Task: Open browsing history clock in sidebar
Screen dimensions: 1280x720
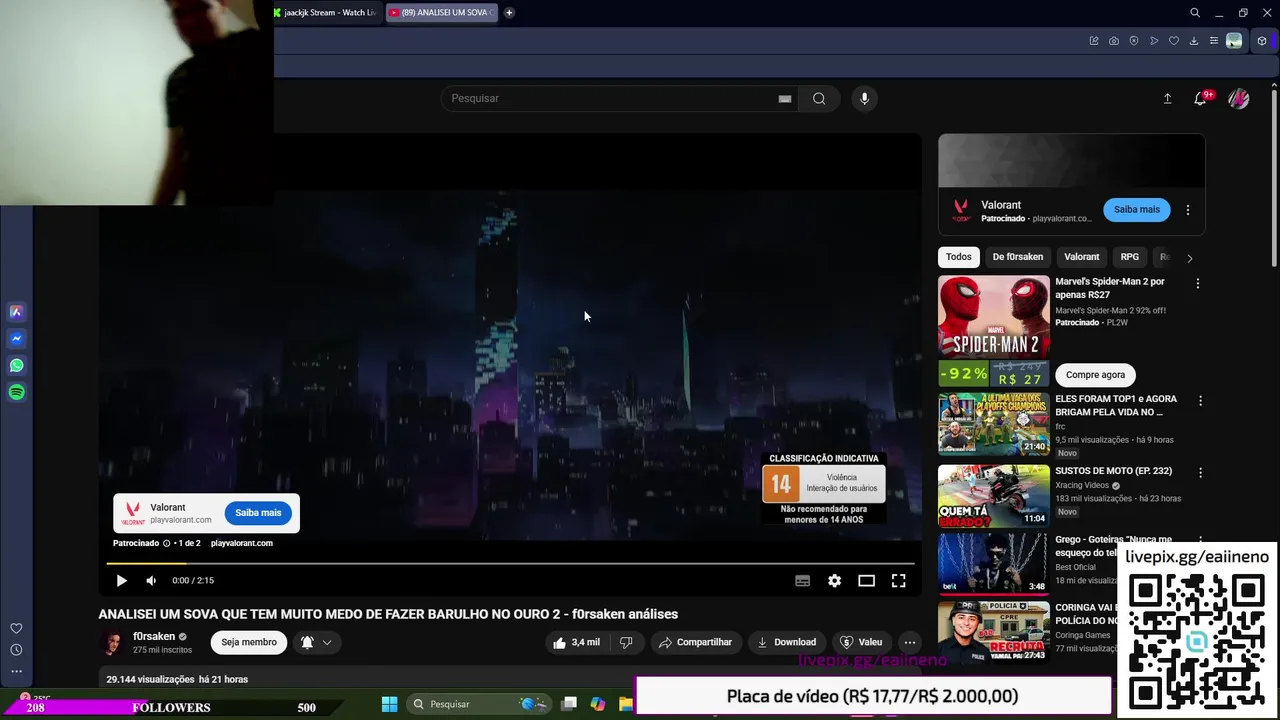Action: click(16, 650)
